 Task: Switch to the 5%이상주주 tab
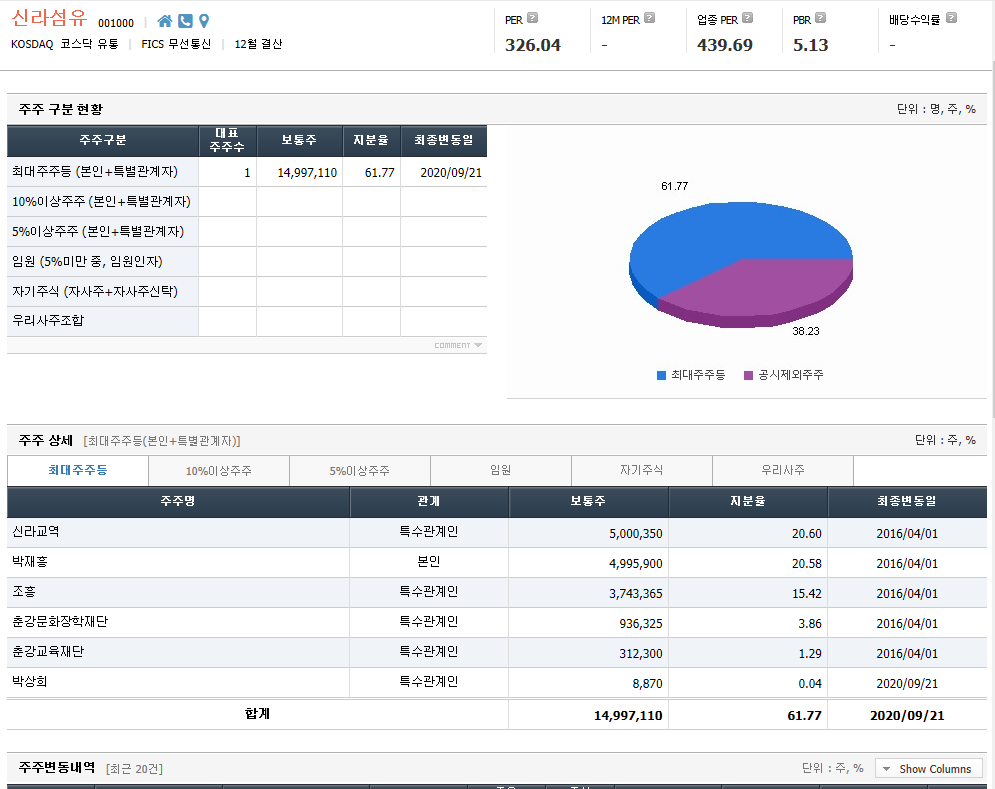tap(360, 470)
